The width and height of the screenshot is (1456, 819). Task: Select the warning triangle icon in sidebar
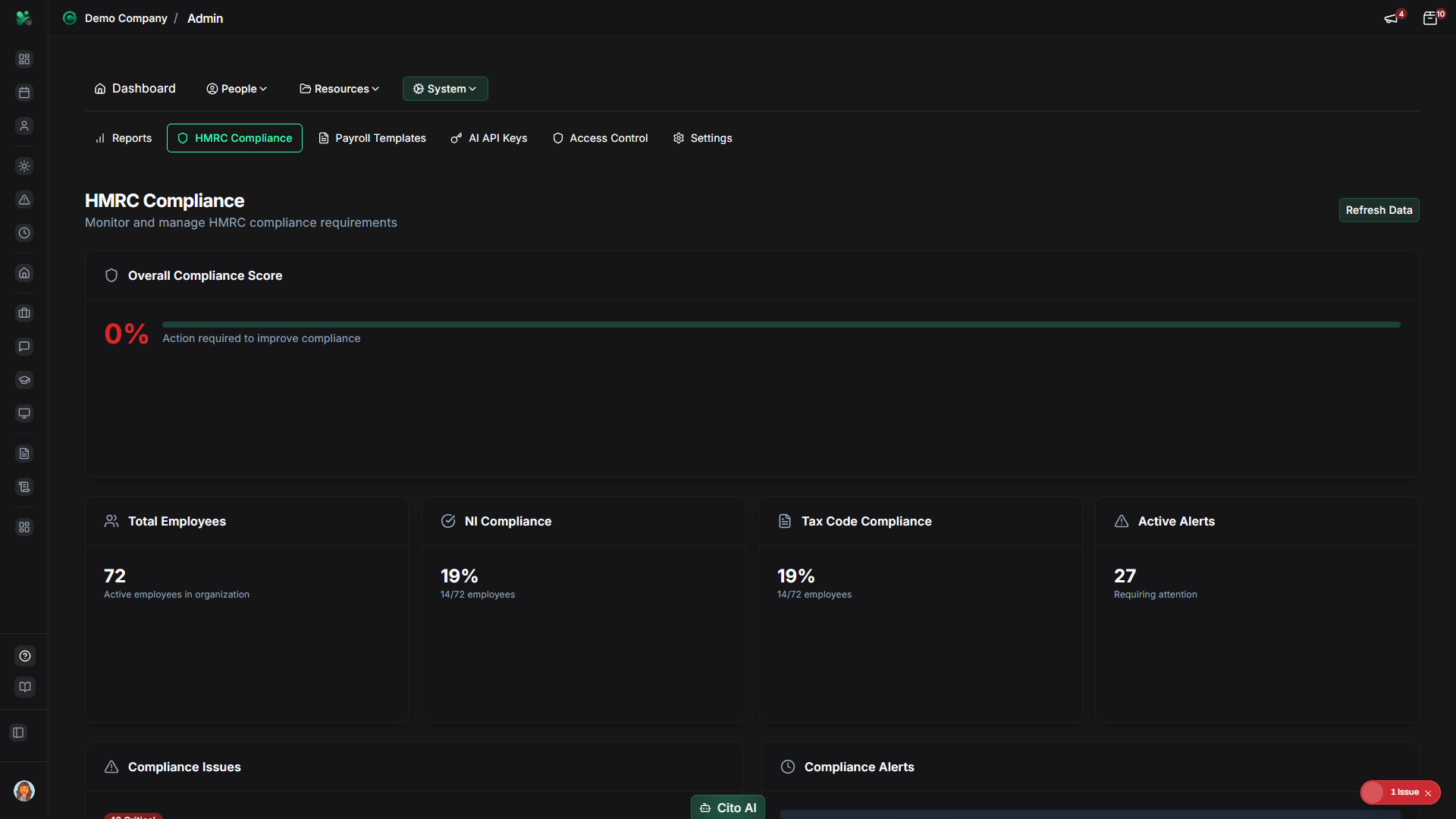coord(24,199)
